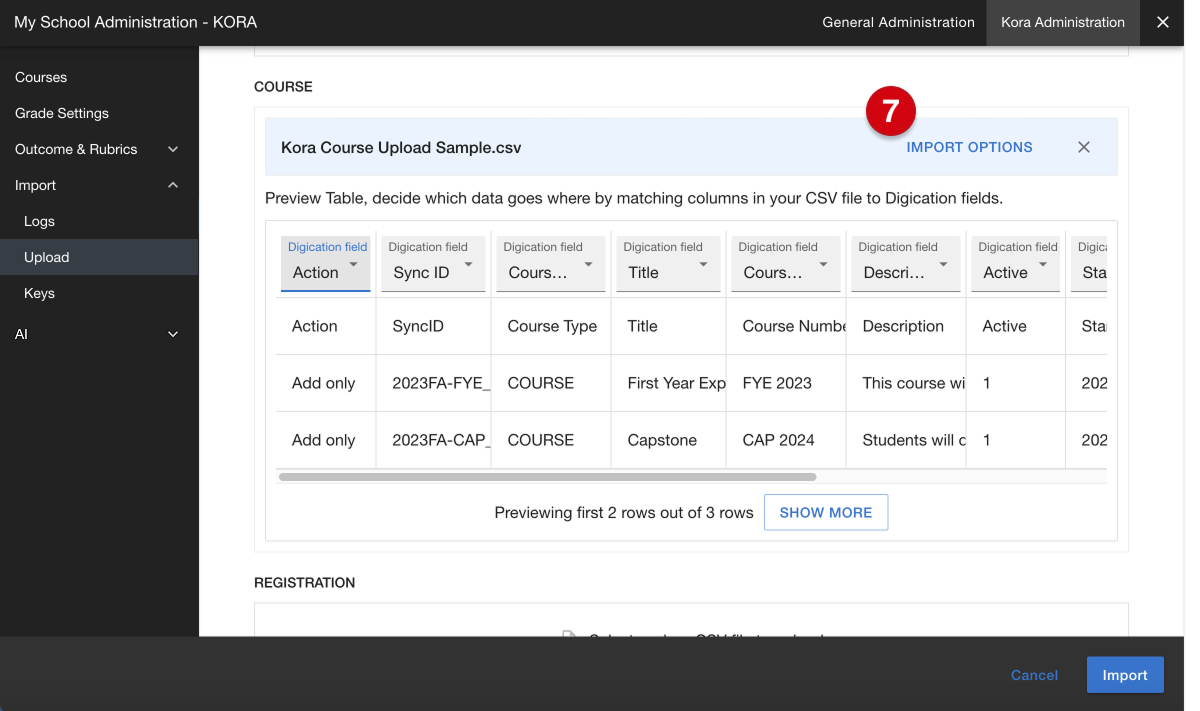
Task: Click the 2023FA-FYE_ sync ID cell
Action: click(434, 383)
